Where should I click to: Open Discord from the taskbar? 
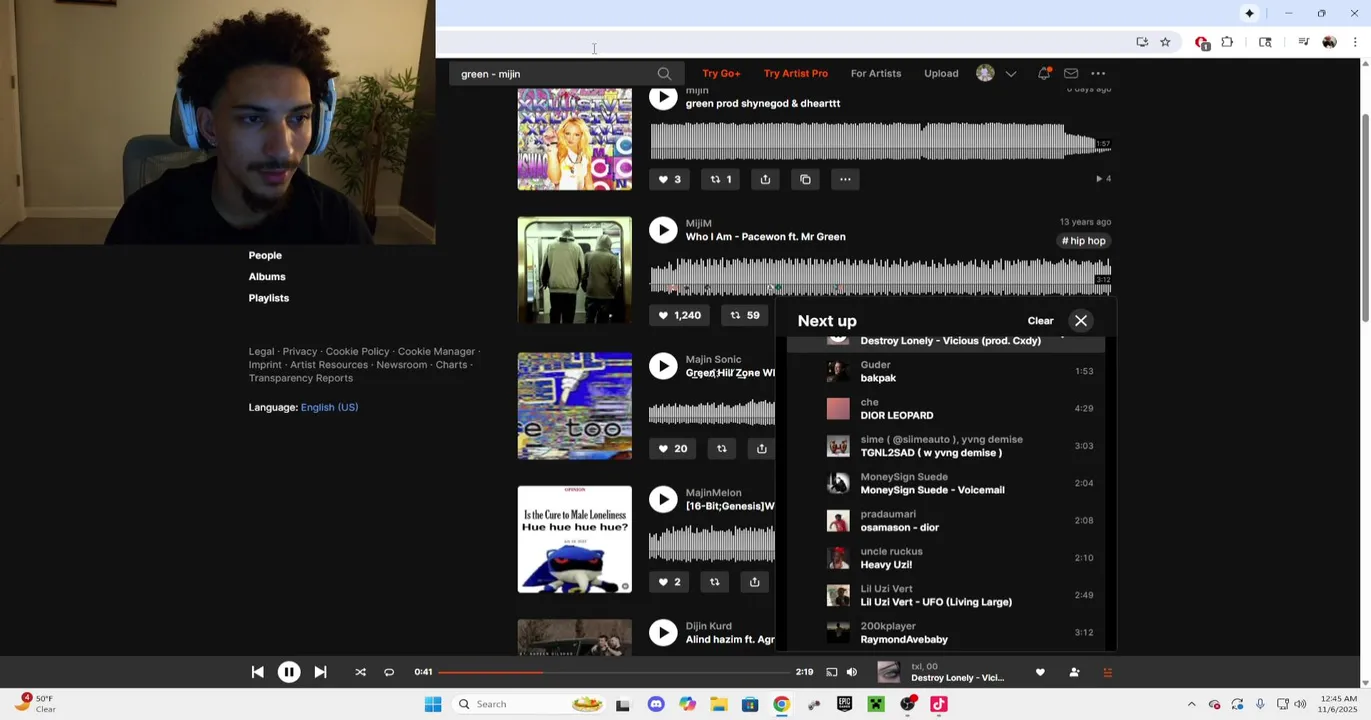point(656,704)
